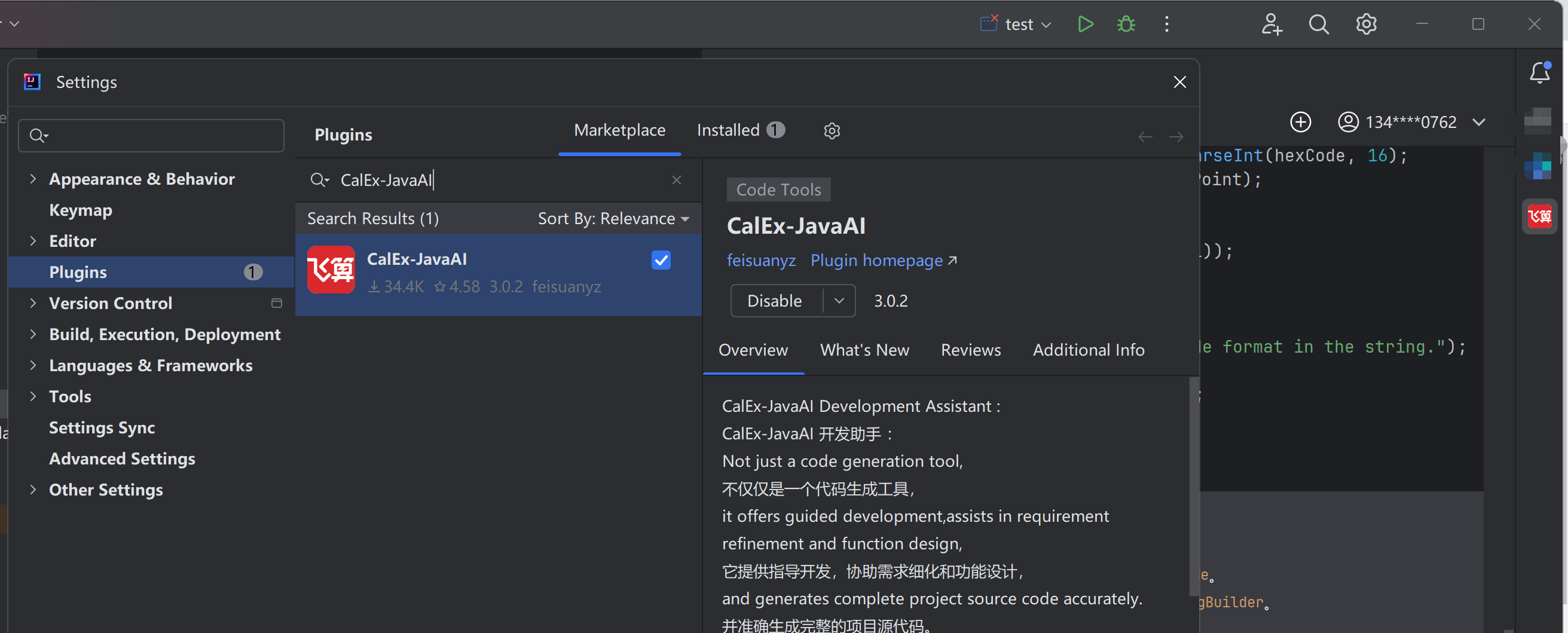Open the notifications bell icon
The width and height of the screenshot is (1568, 633).
(1539, 73)
